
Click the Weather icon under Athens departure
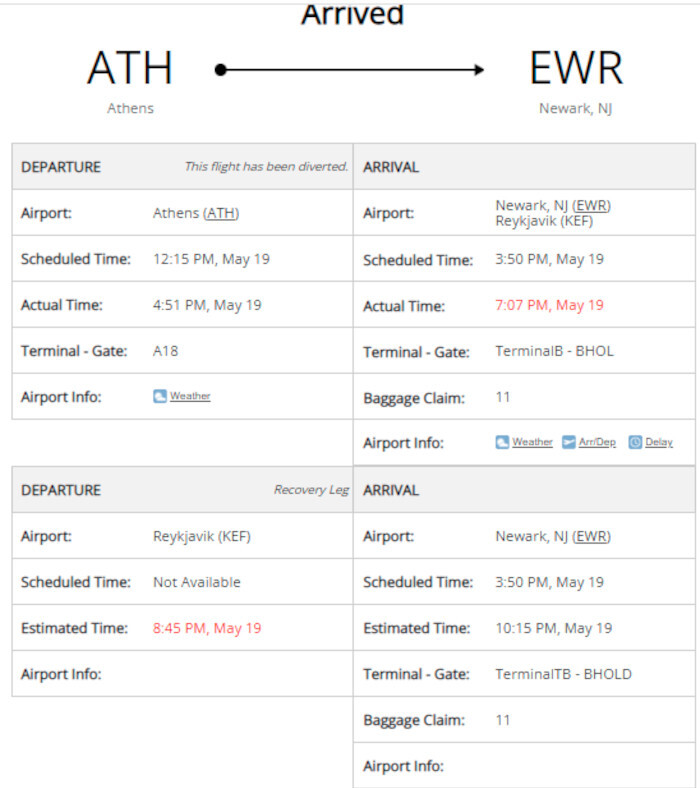[x=159, y=396]
